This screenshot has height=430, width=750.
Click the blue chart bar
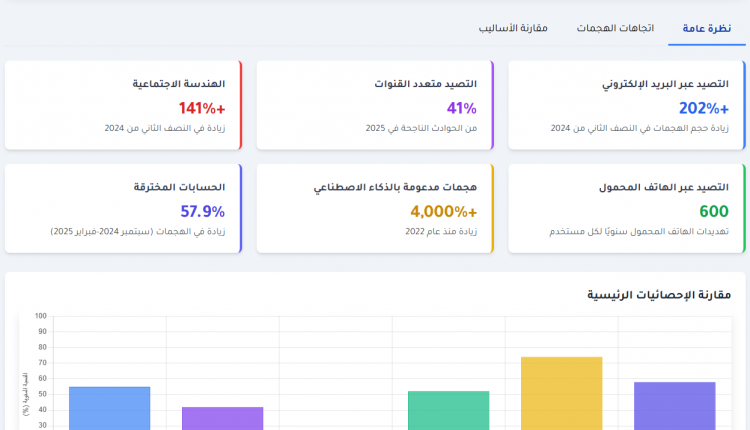110,408
